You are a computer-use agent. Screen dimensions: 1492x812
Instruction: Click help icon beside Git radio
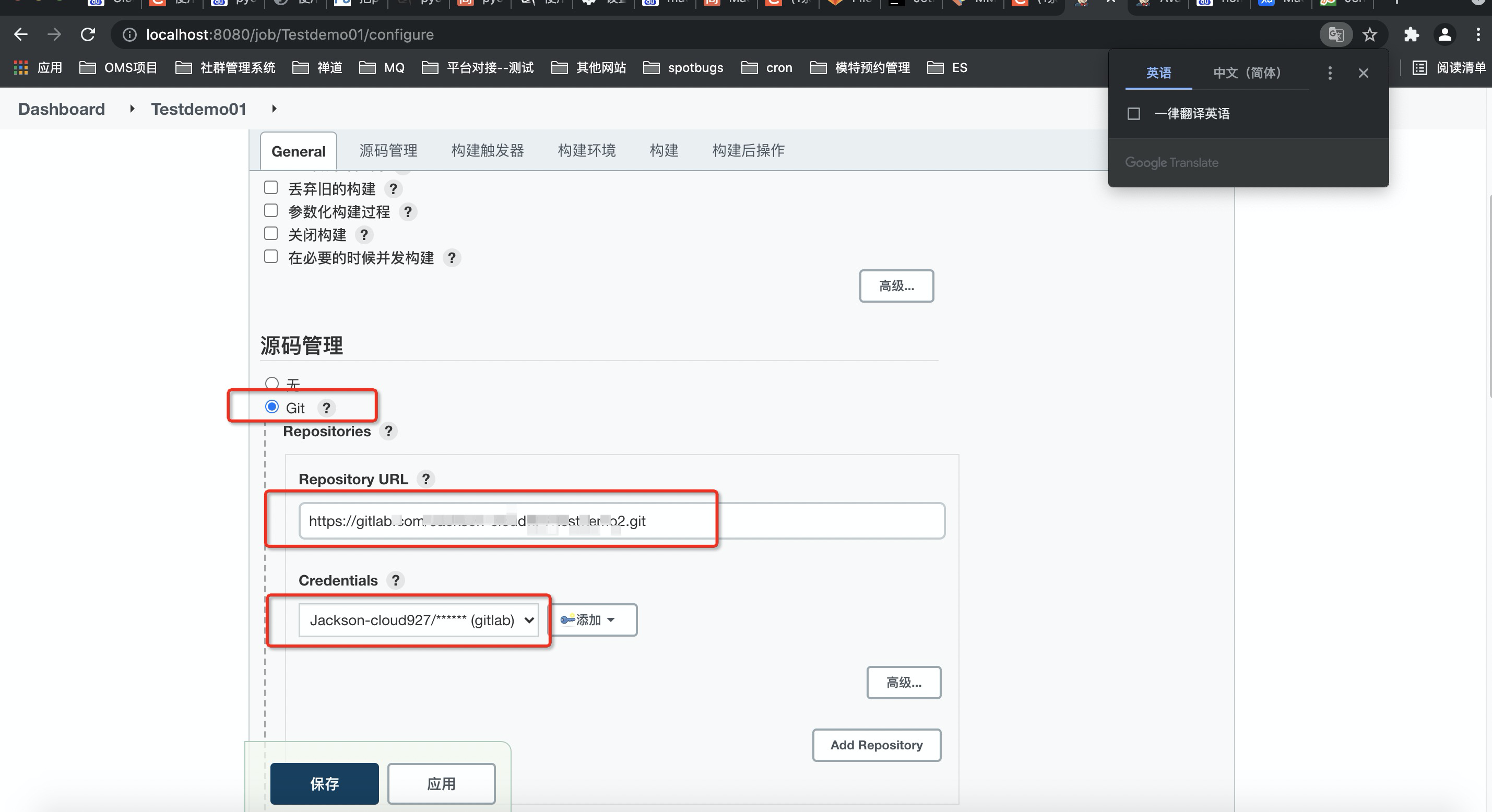tap(326, 408)
